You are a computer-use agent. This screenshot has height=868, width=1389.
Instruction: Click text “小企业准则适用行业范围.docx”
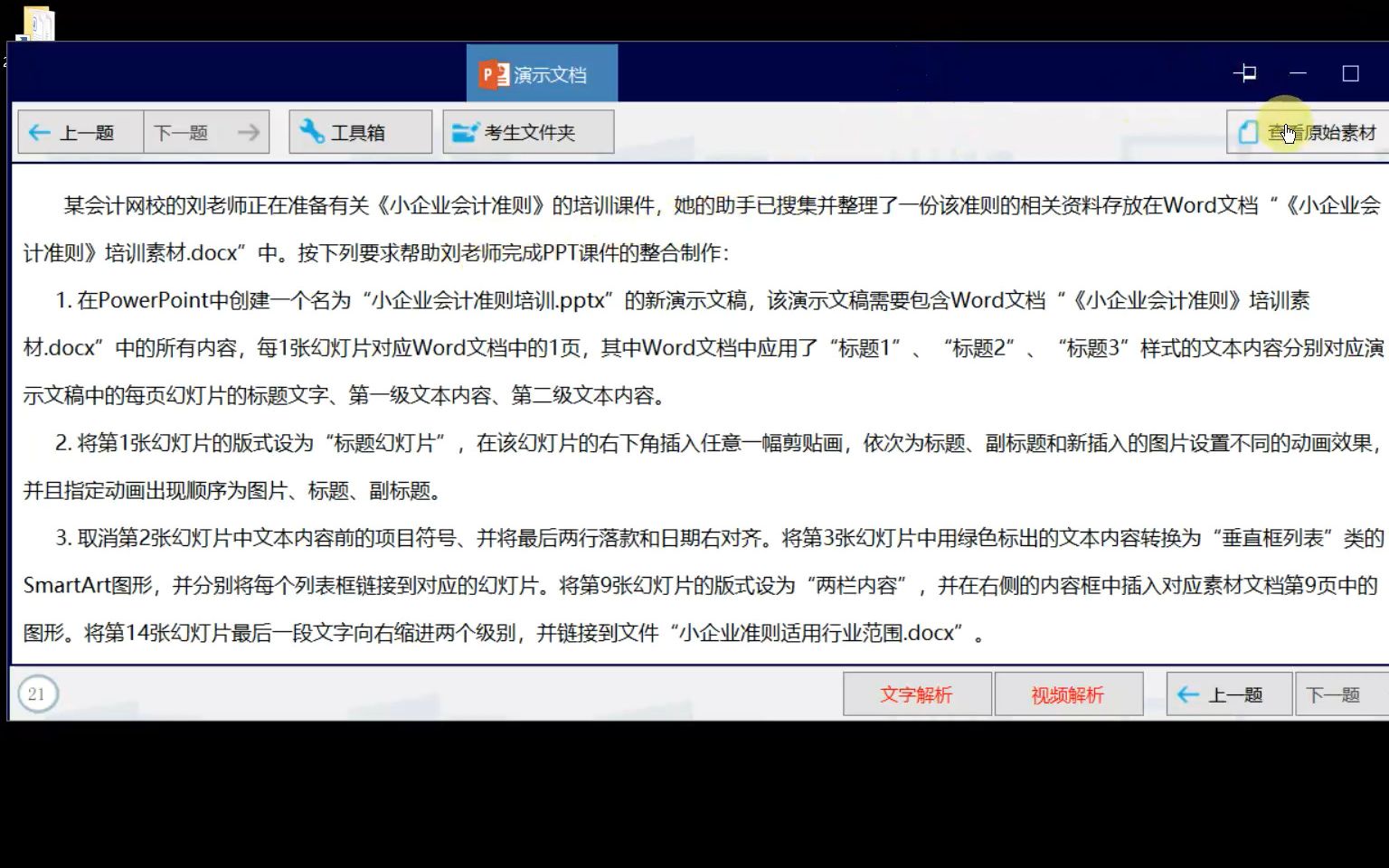(x=821, y=633)
